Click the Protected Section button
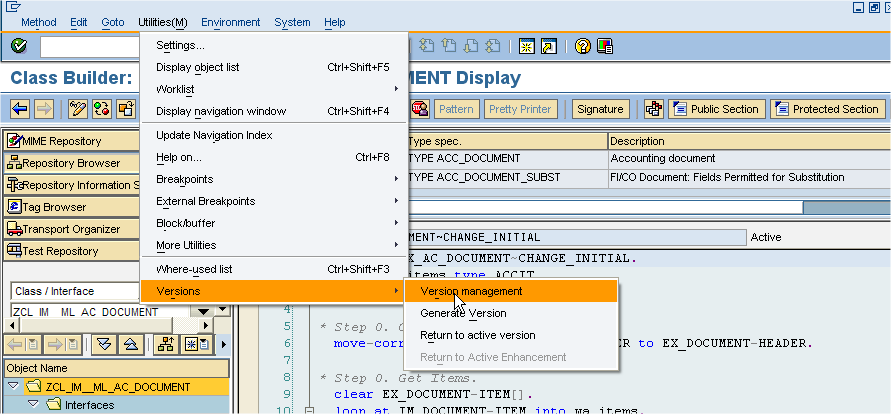This screenshot has height=414, width=891. (x=828, y=109)
